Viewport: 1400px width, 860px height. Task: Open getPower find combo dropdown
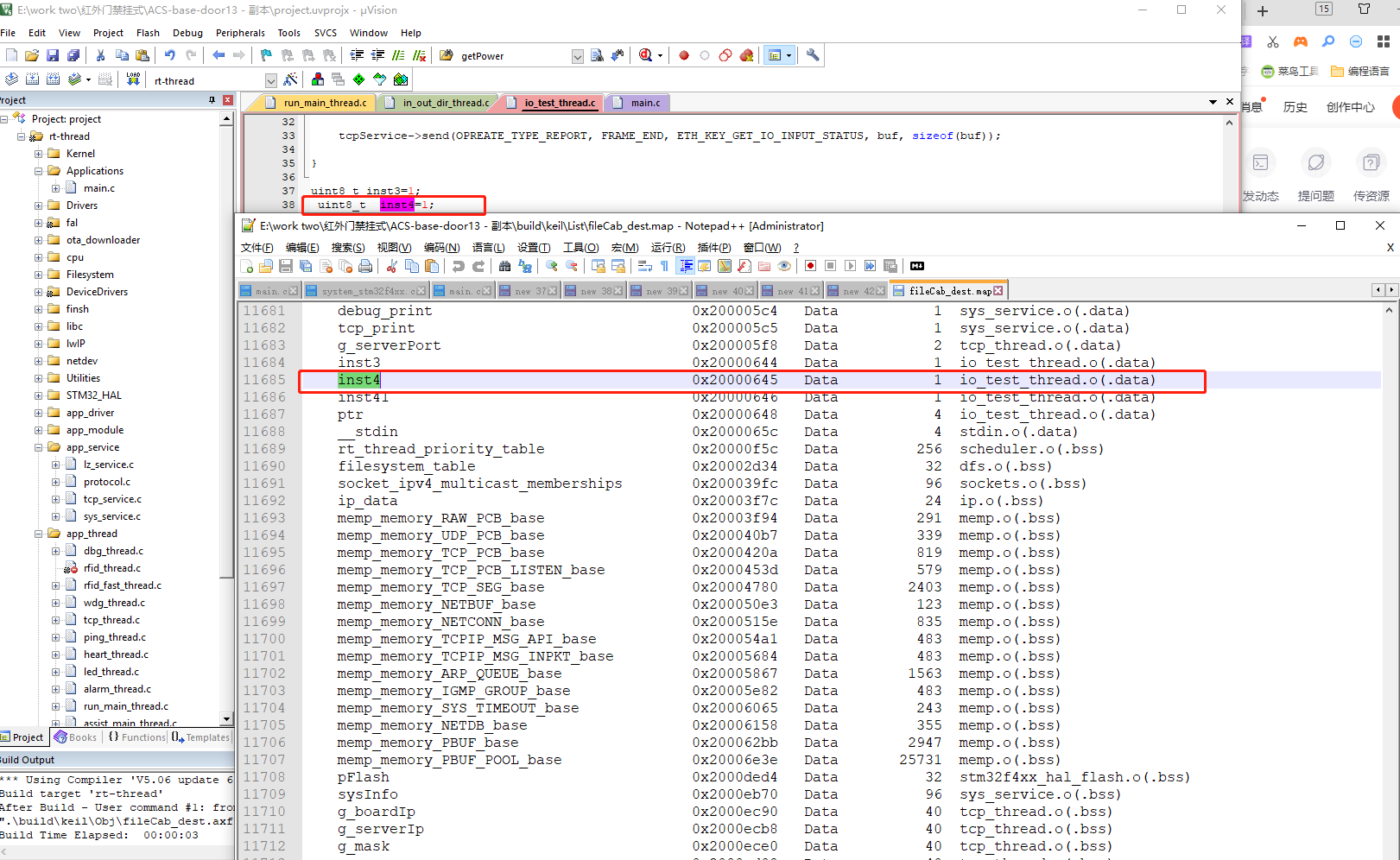pyautogui.click(x=578, y=56)
